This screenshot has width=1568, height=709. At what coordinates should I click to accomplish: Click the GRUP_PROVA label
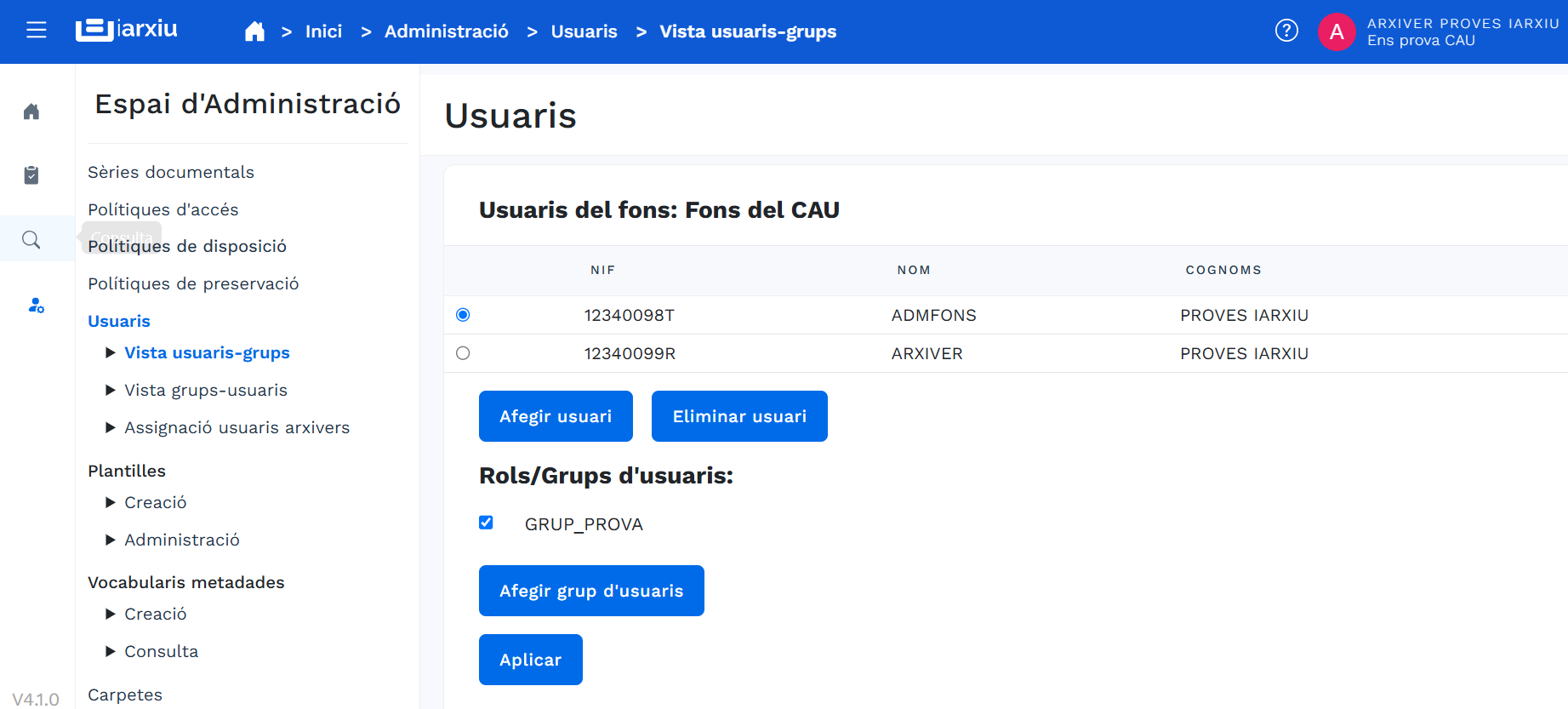(x=584, y=524)
